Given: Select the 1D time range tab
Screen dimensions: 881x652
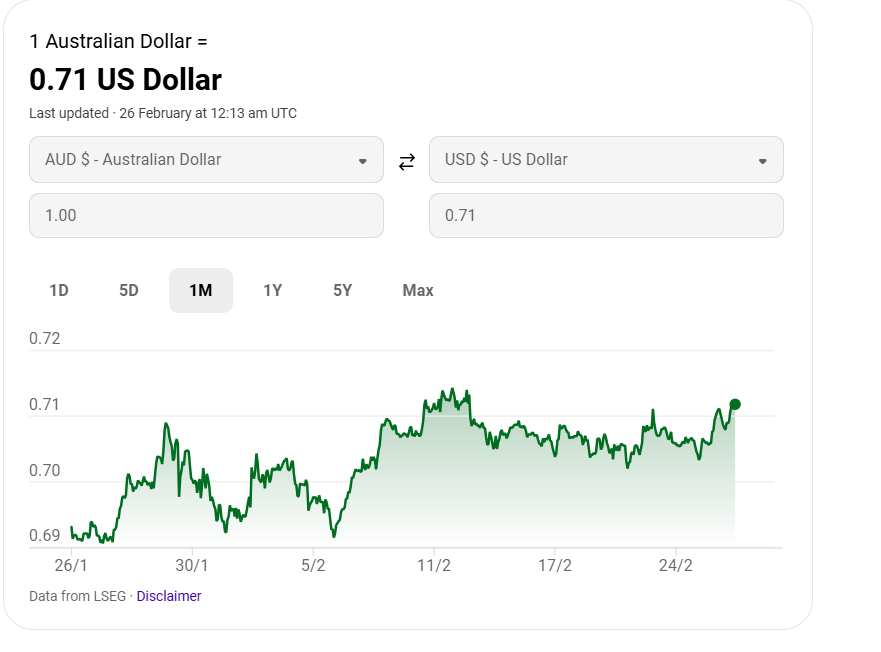Looking at the screenshot, I should tap(59, 291).
